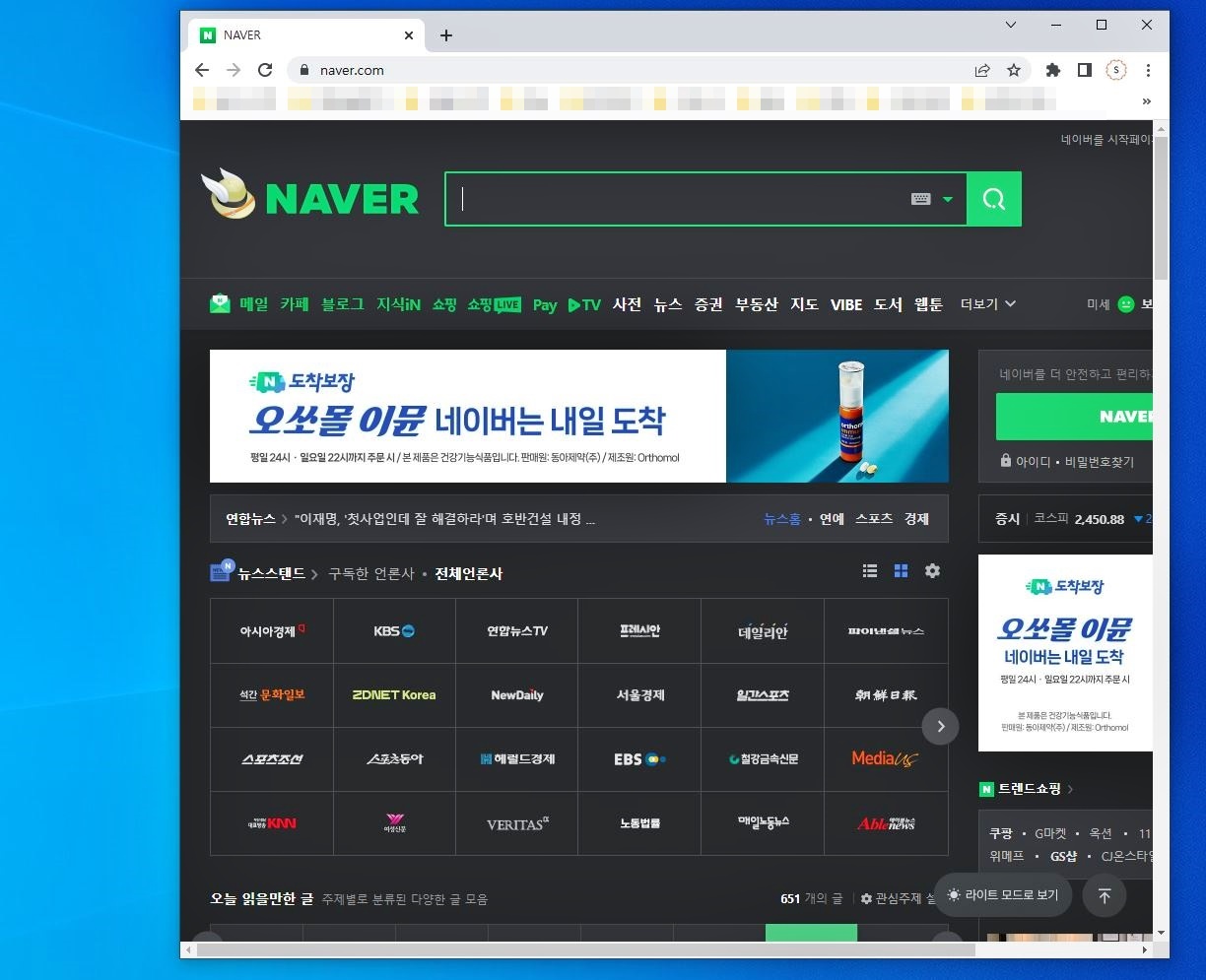Viewport: 1206px width, 980px height.
Task: Click the 오쏘몰 이뮨 도착보장 banner ad
Action: pos(579,416)
